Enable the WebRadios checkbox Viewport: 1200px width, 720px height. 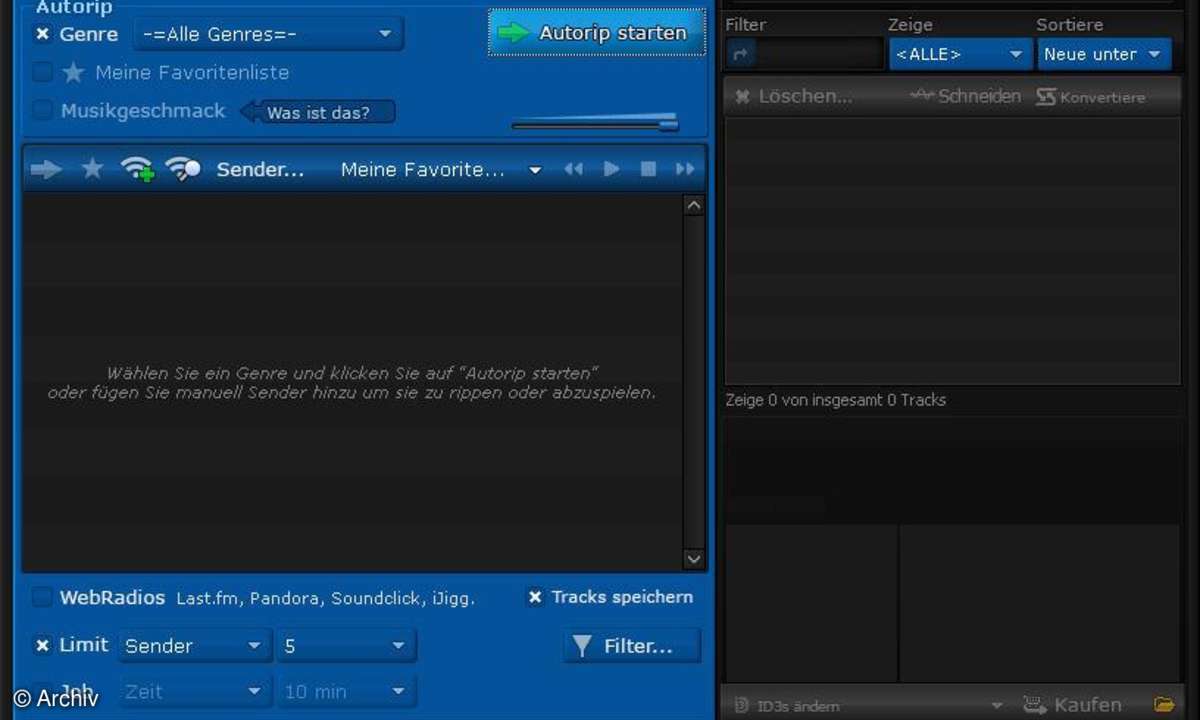[x=42, y=597]
